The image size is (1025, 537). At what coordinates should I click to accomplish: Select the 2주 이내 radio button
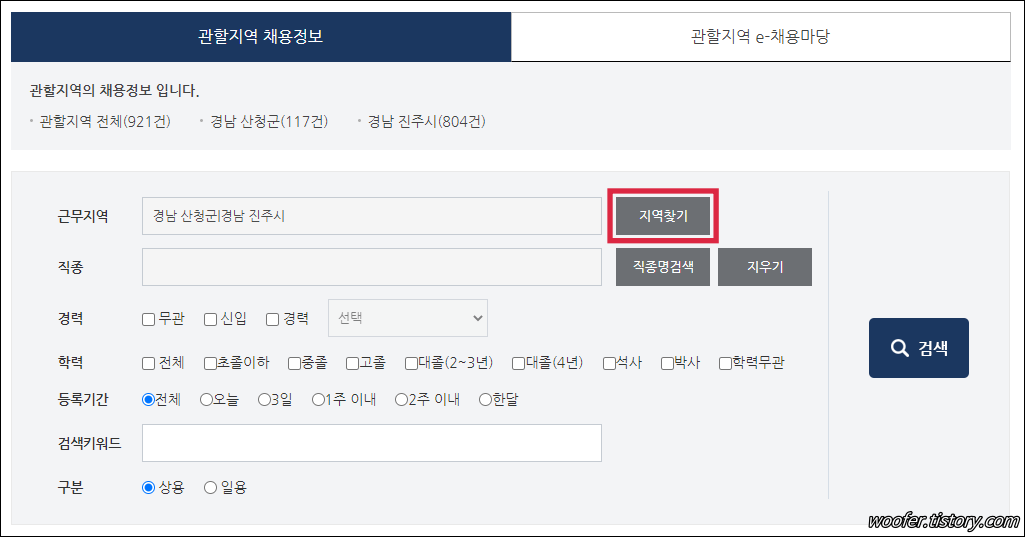pos(401,400)
